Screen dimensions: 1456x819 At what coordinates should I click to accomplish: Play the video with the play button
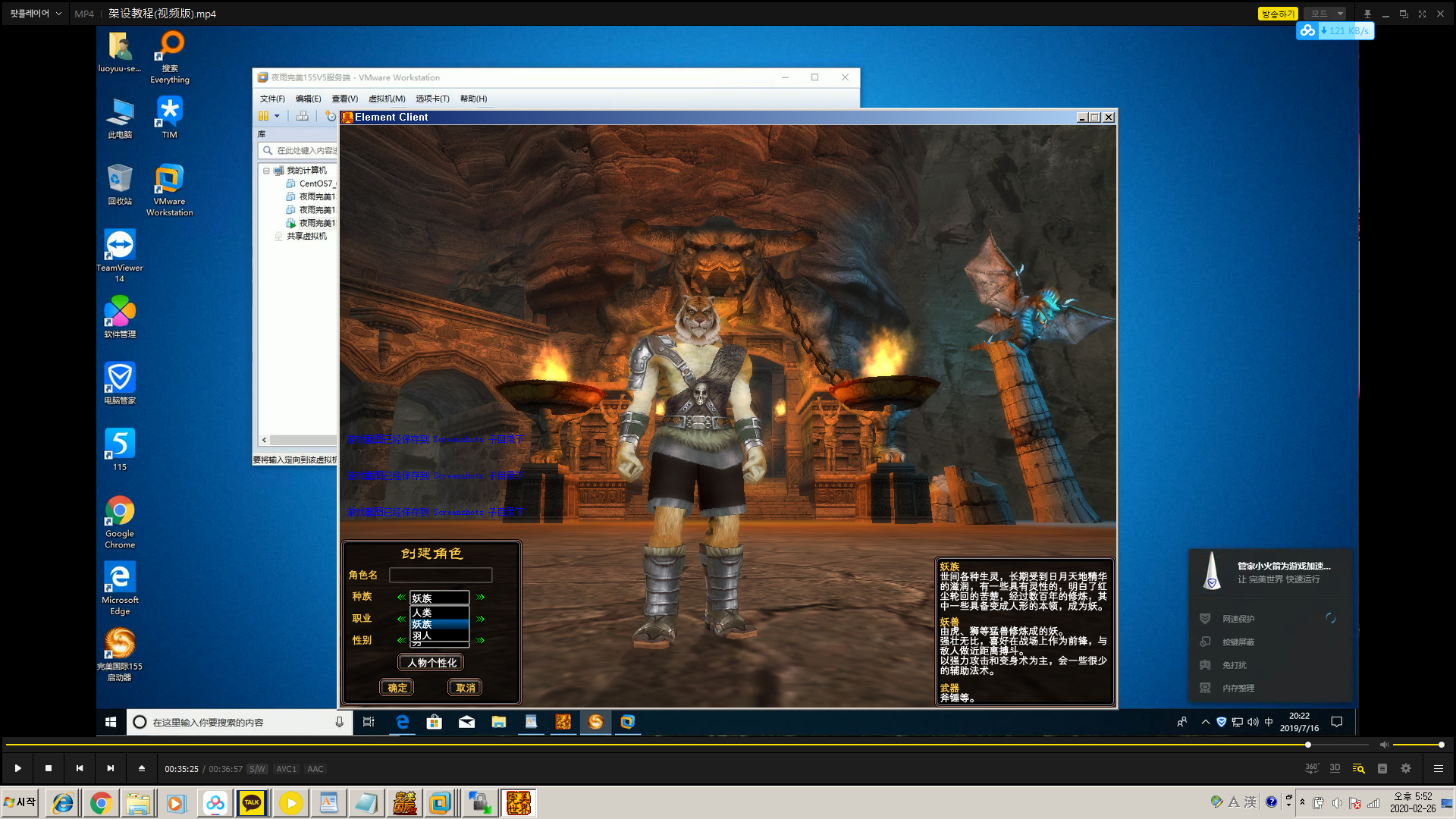click(x=17, y=768)
